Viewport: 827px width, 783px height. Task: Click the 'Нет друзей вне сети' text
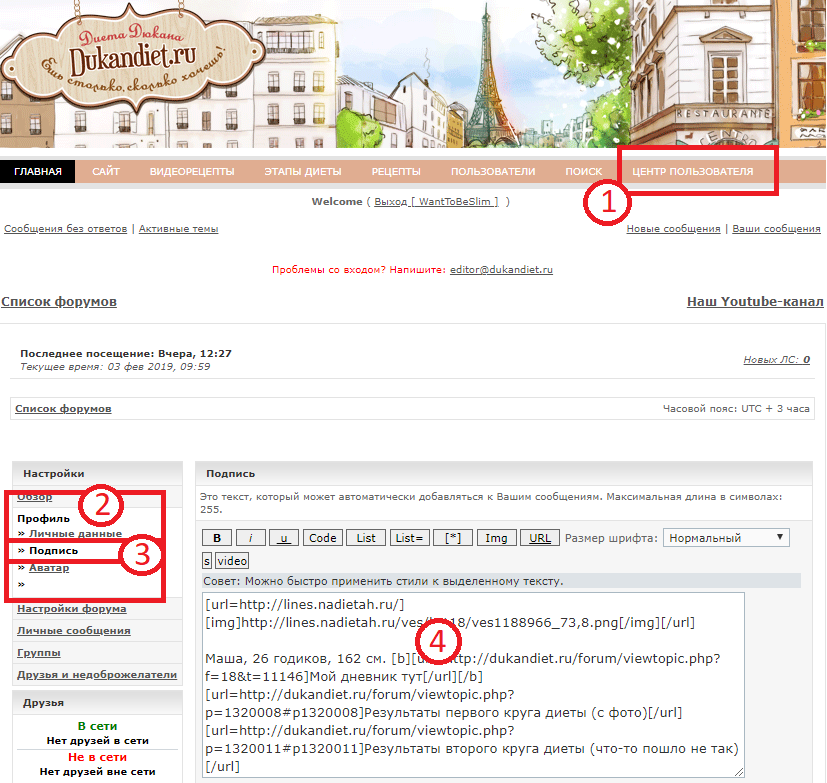98,772
